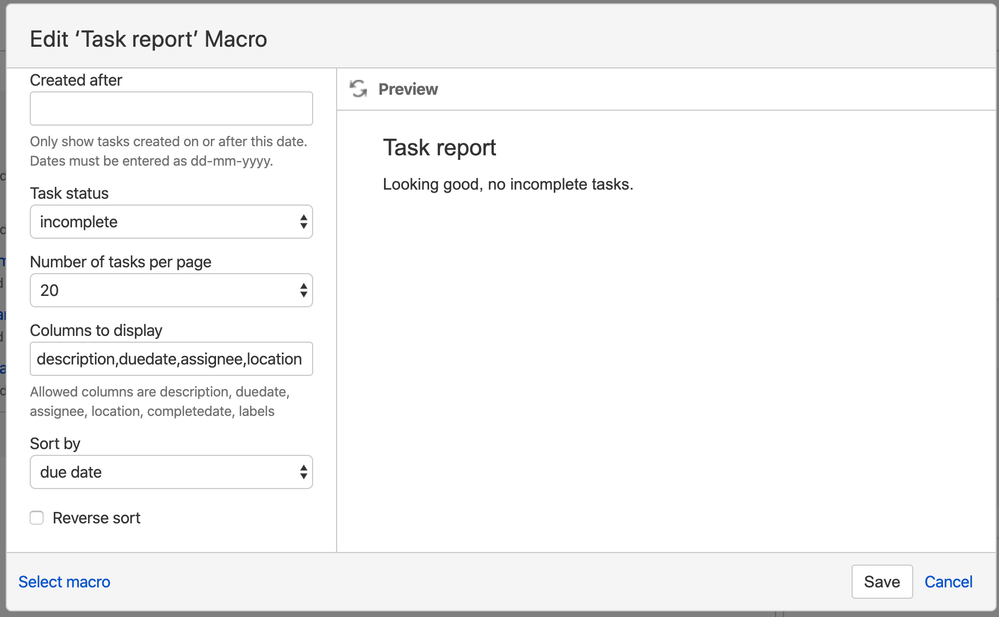Open the Sort by dropdown
Screen dimensions: 999x617
171,472
